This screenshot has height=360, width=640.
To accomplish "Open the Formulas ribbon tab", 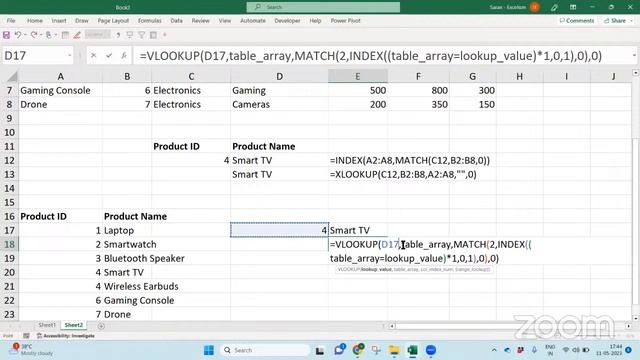I will (x=149, y=21).
